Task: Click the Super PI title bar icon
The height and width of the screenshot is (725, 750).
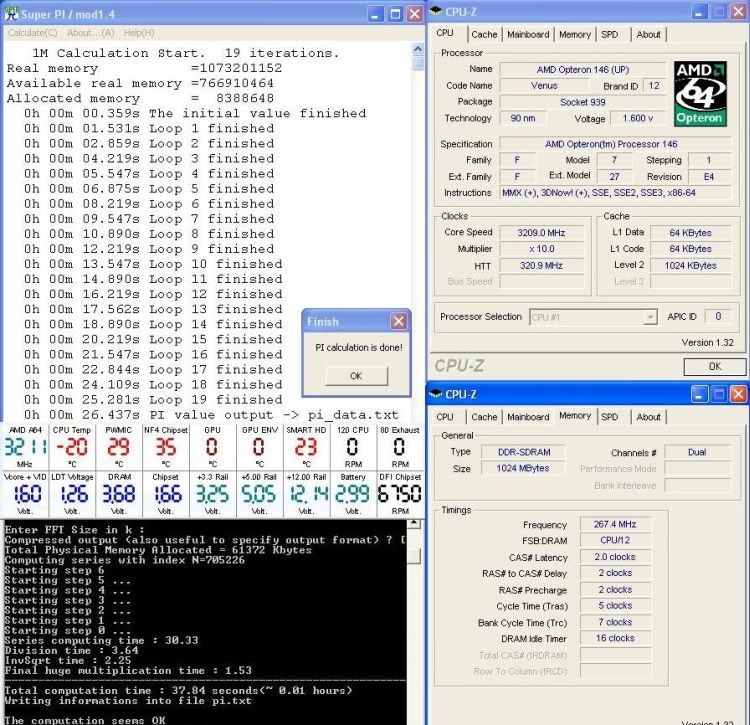Action: (x=12, y=14)
